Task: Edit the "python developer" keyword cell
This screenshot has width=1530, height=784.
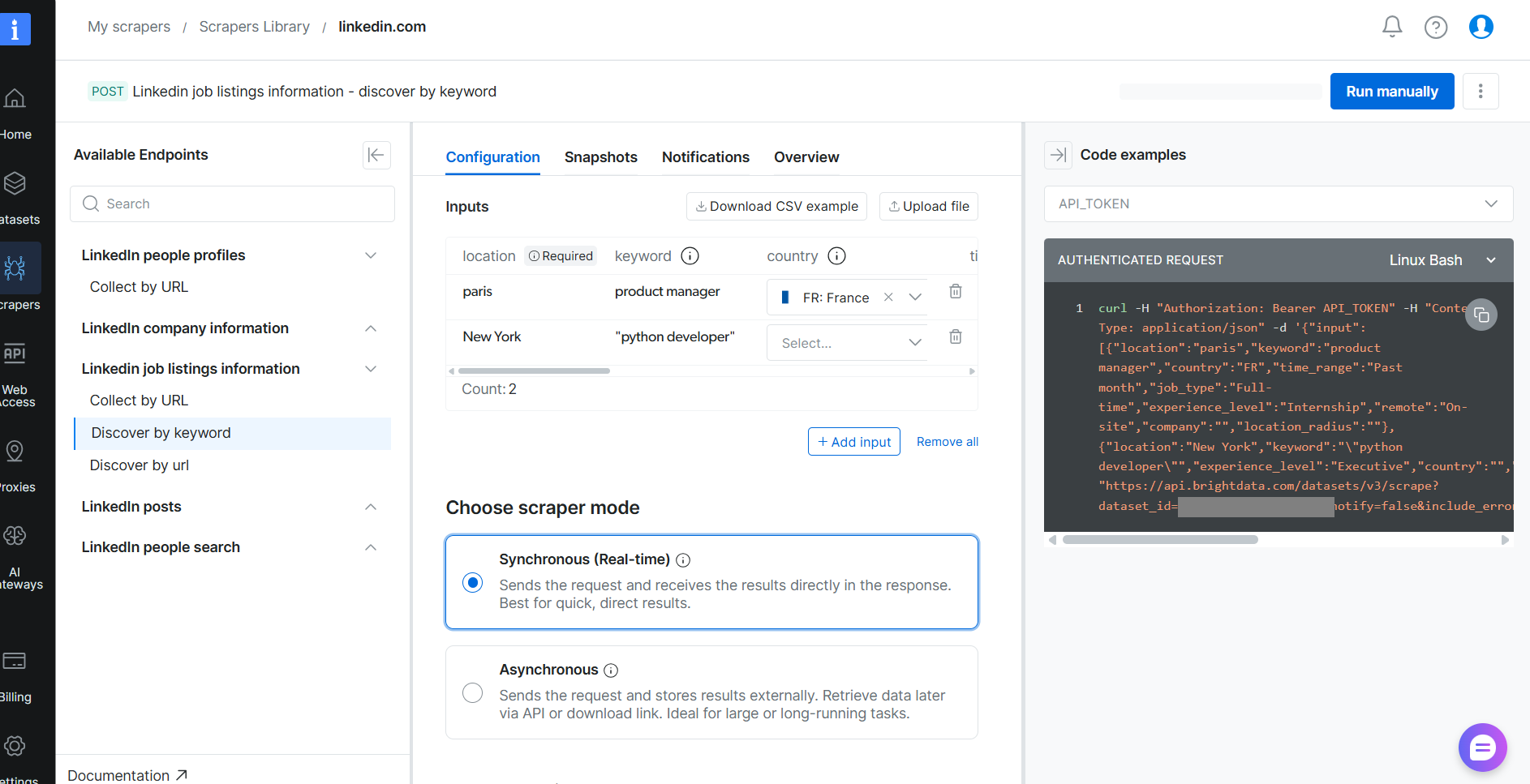Action: click(x=675, y=337)
